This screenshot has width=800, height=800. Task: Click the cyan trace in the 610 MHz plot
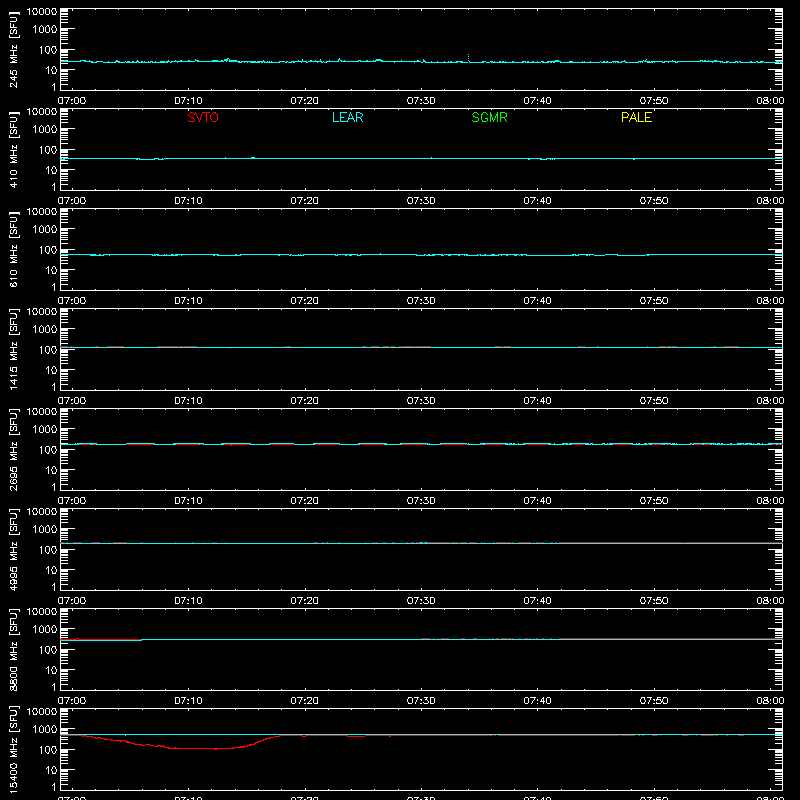[421, 255]
